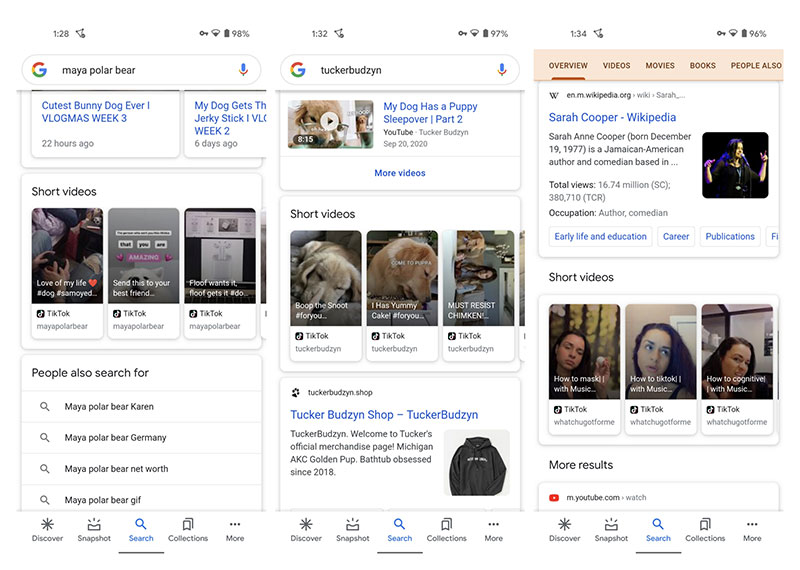Click the tuckerbudzyn search field
The image size is (800, 570).
click(400, 70)
